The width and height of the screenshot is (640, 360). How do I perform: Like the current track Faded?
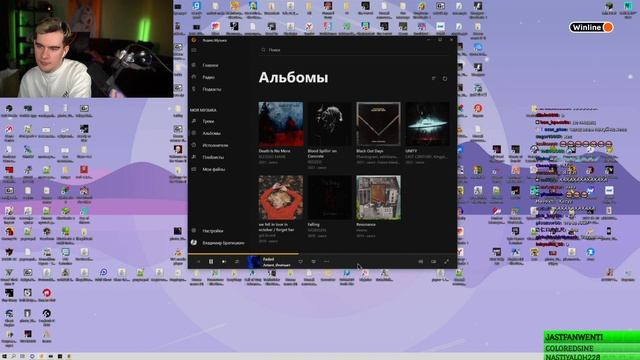(300, 262)
